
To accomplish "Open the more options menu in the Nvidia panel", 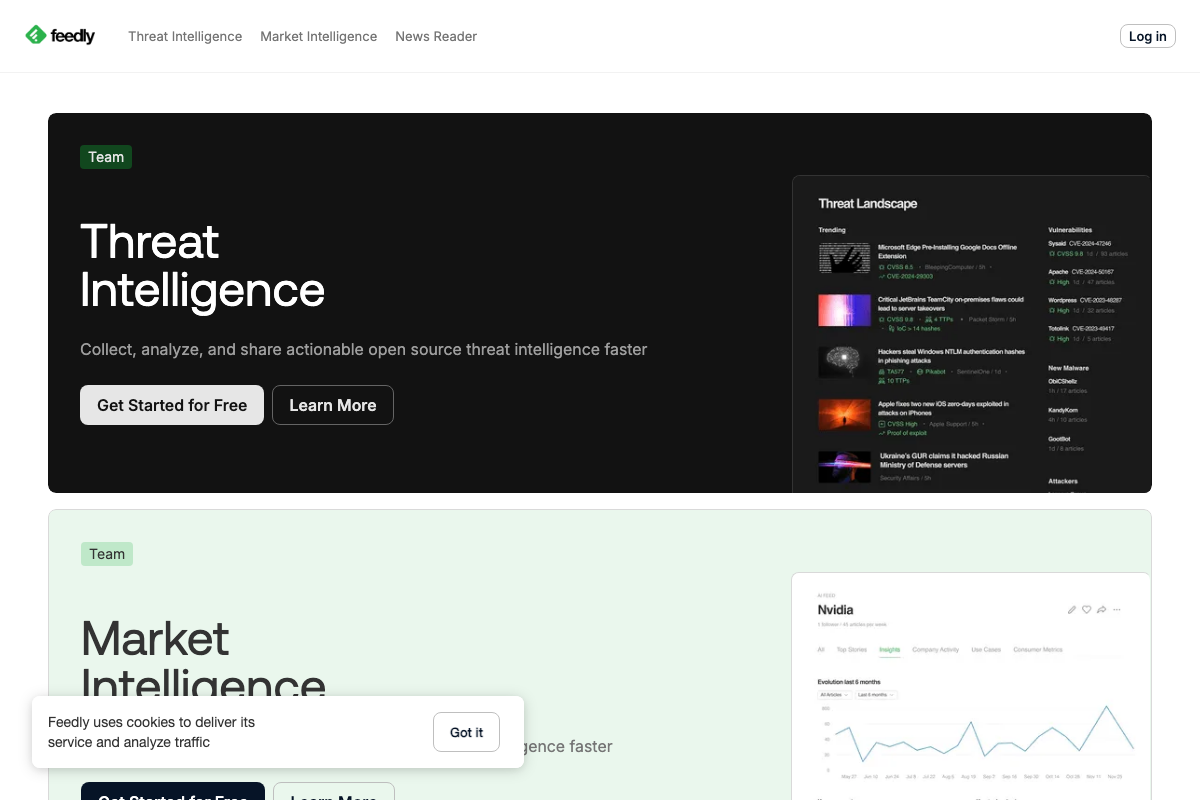I will (x=1117, y=609).
